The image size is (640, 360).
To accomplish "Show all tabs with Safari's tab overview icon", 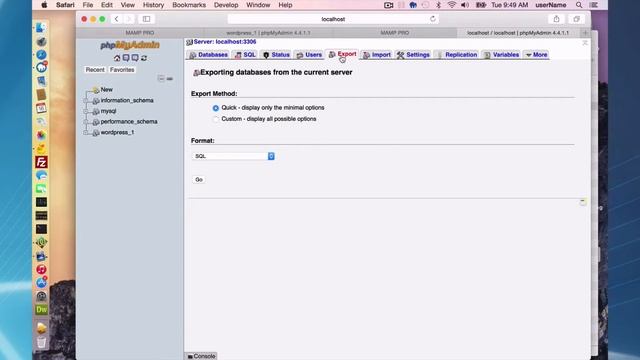I will (x=576, y=19).
